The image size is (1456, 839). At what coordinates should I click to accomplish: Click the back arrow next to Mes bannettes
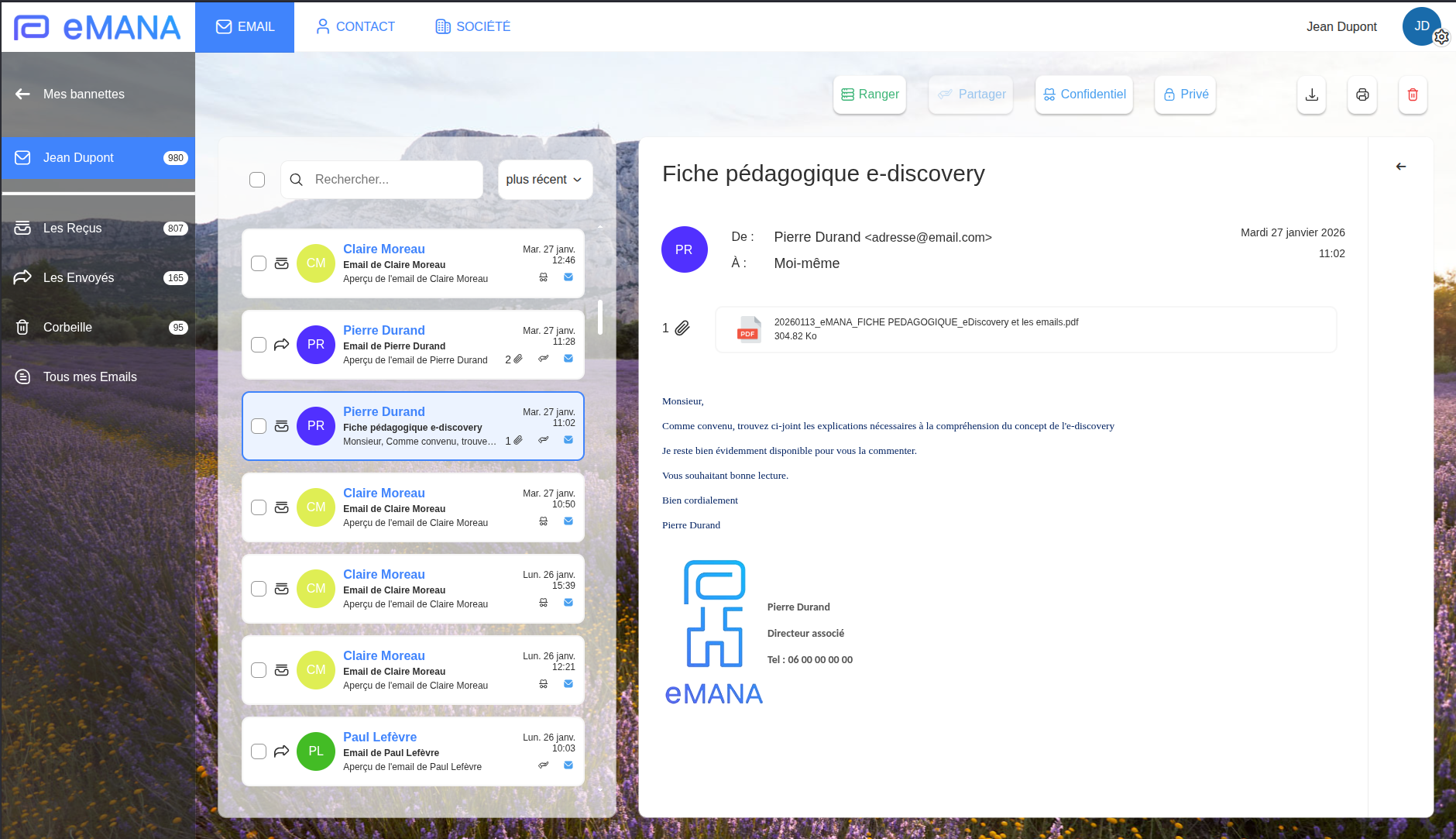tap(22, 94)
